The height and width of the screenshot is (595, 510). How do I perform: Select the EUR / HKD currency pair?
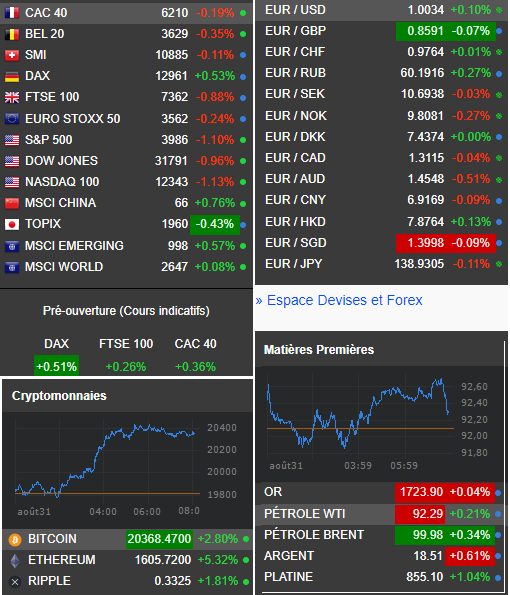pyautogui.click(x=295, y=222)
